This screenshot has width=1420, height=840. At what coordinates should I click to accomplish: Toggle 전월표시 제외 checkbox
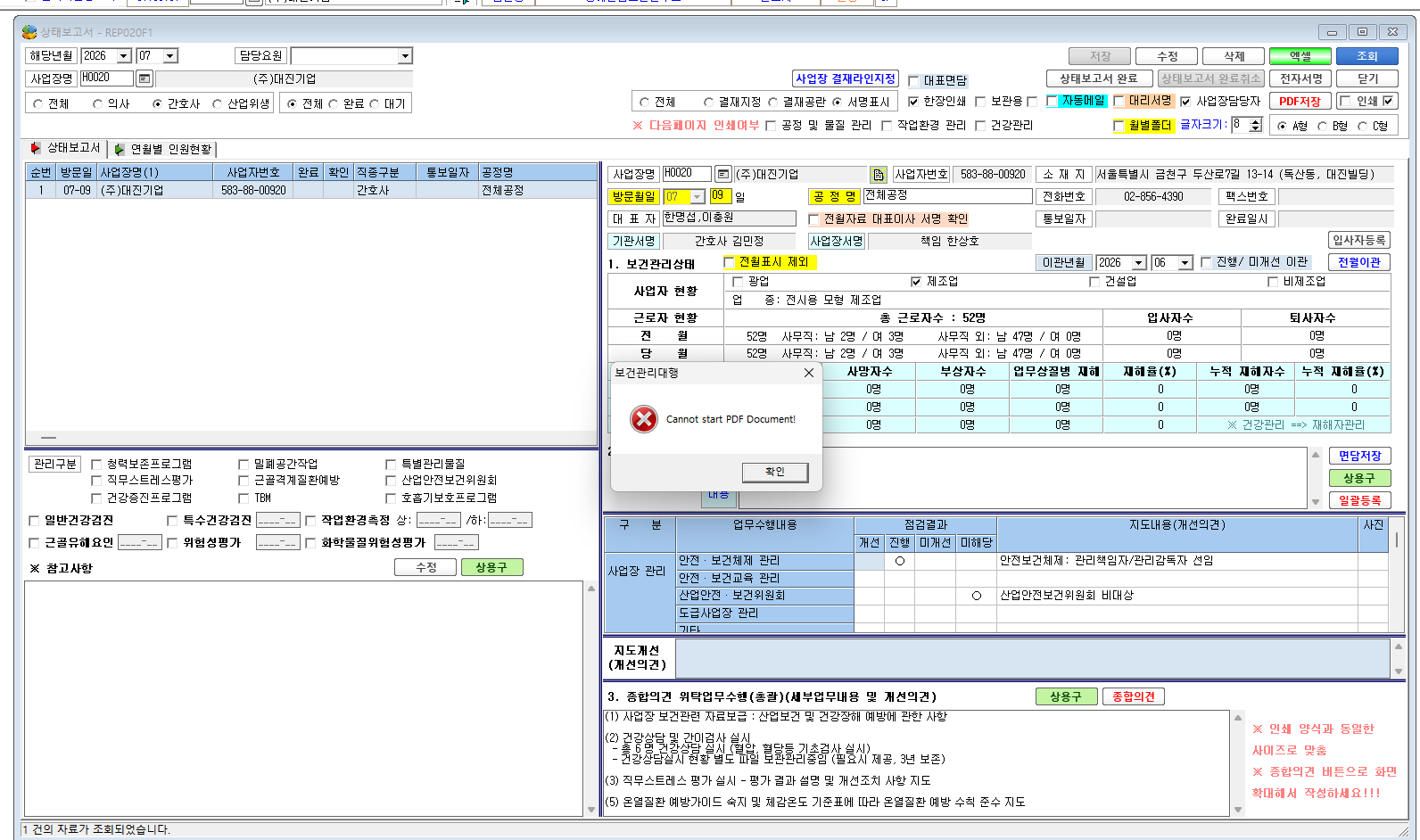[x=729, y=262]
